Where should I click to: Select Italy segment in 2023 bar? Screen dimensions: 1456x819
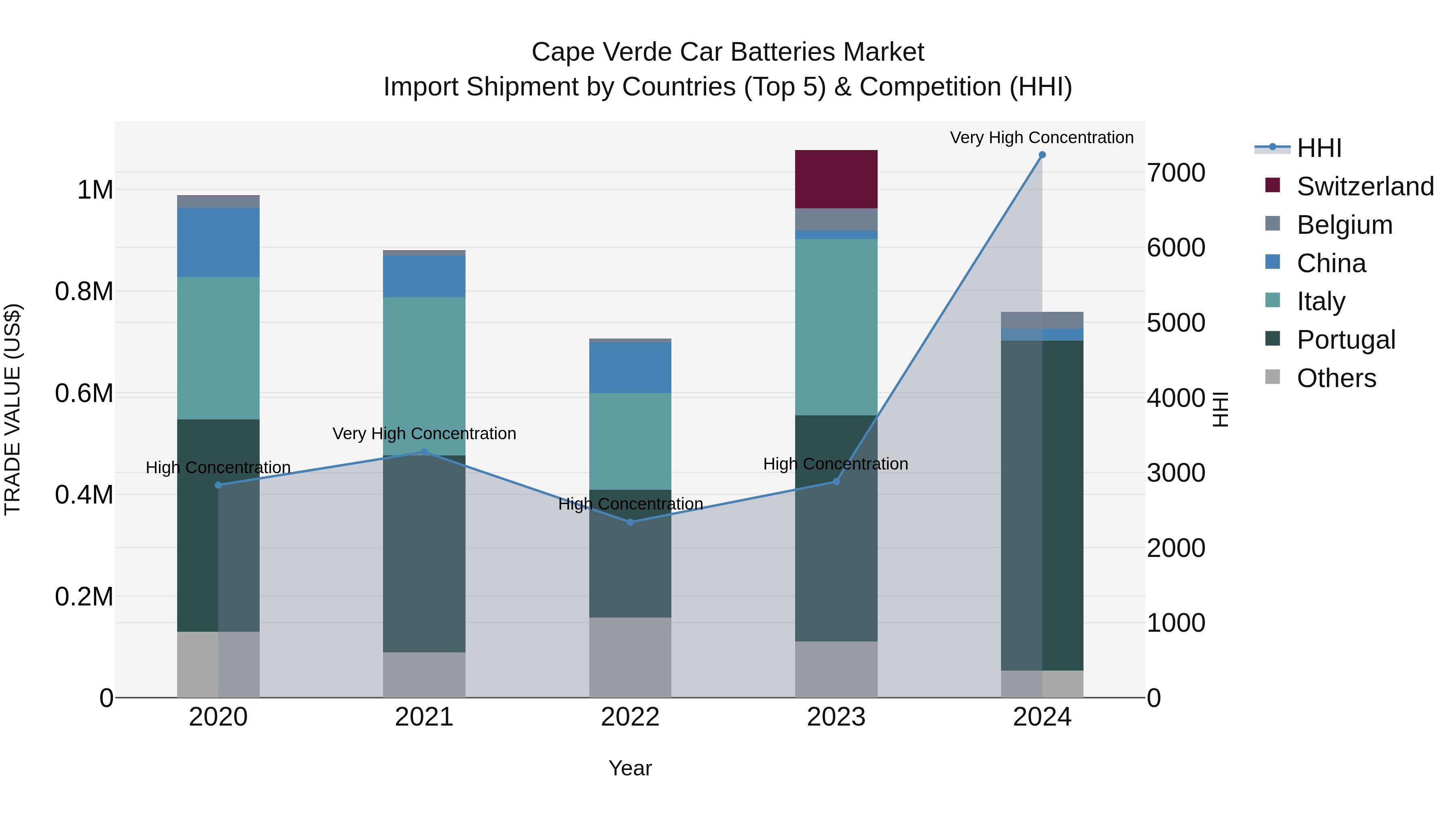[x=836, y=327]
